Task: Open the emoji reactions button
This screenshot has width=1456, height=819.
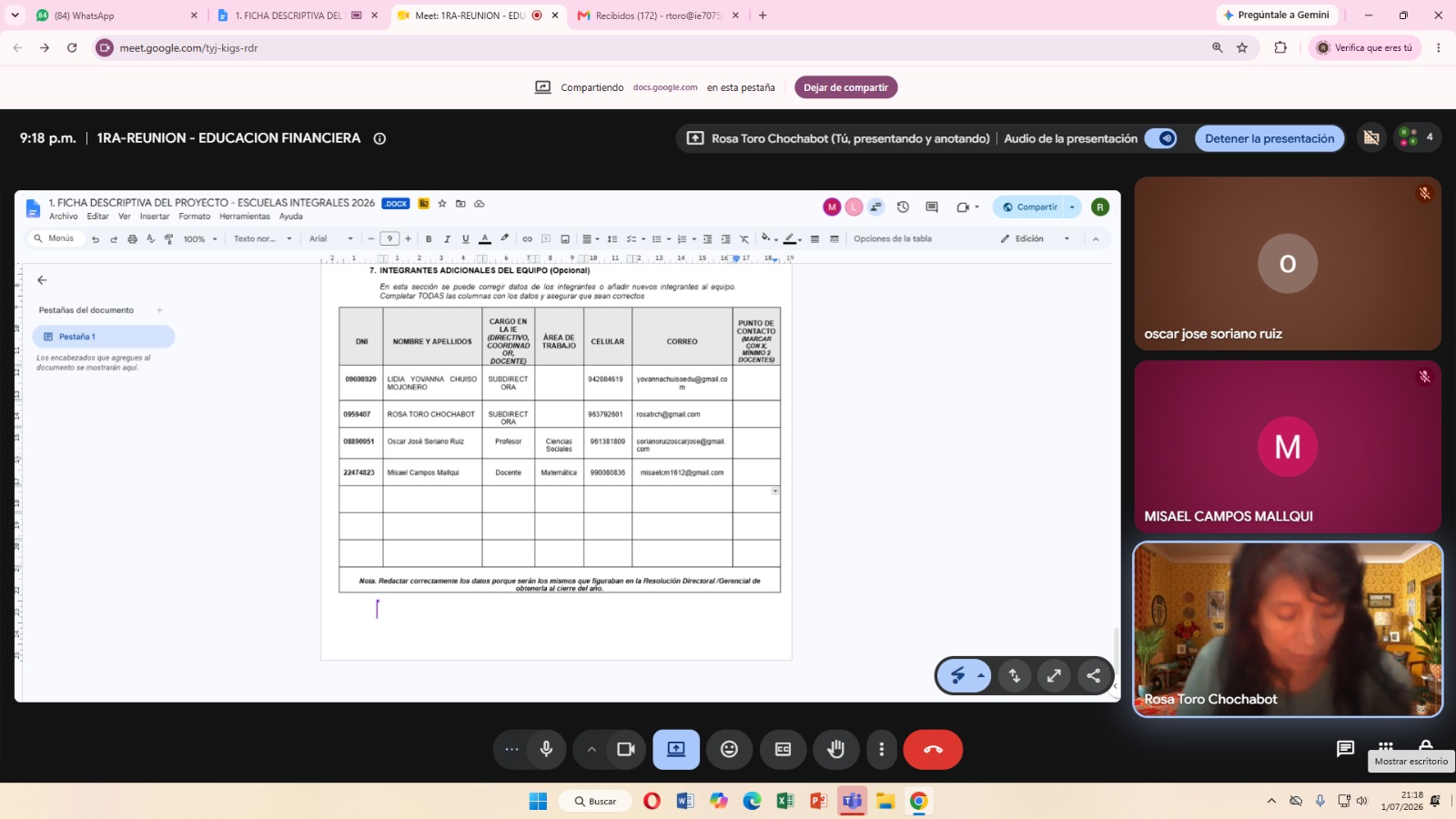Action: (x=729, y=749)
